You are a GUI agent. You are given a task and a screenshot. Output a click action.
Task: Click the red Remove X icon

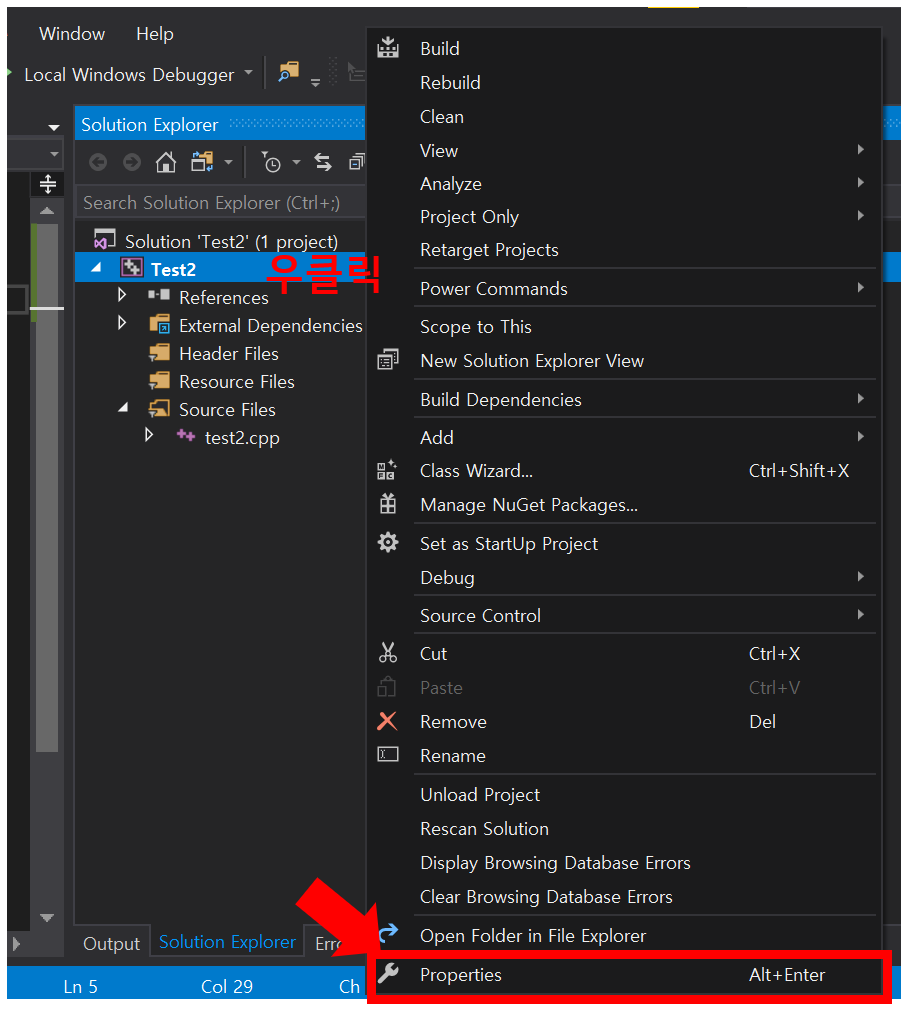pos(387,721)
